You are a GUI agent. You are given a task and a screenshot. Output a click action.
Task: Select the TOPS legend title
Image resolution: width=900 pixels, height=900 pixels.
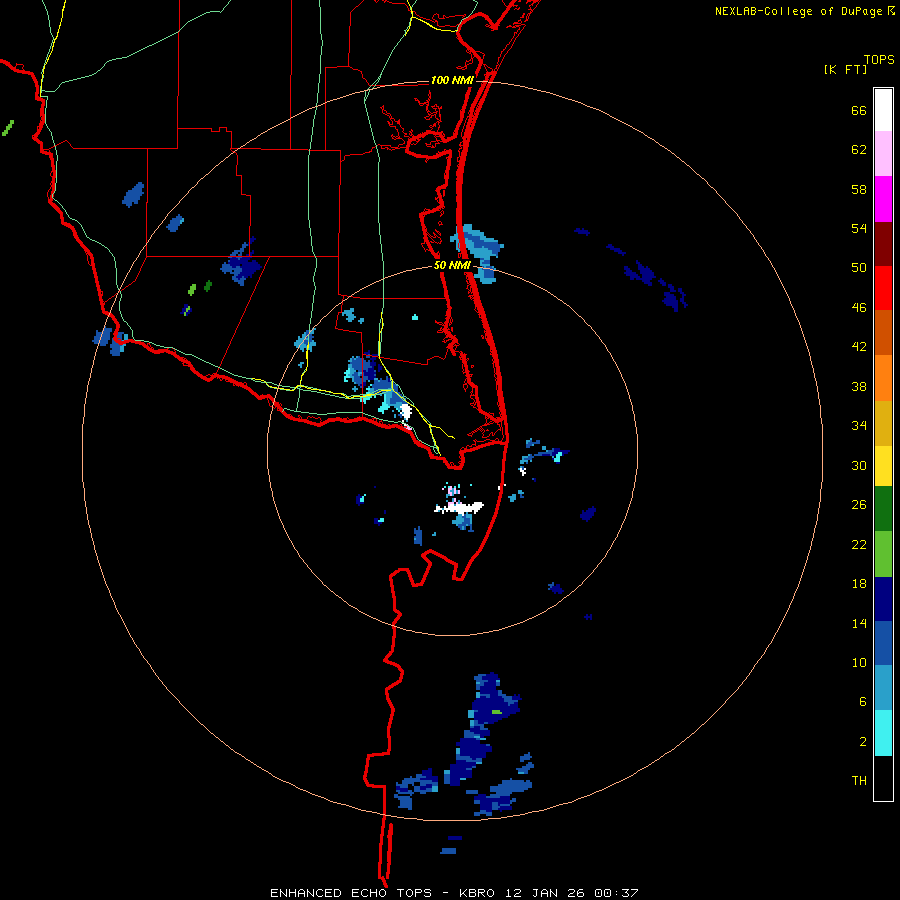click(x=879, y=59)
